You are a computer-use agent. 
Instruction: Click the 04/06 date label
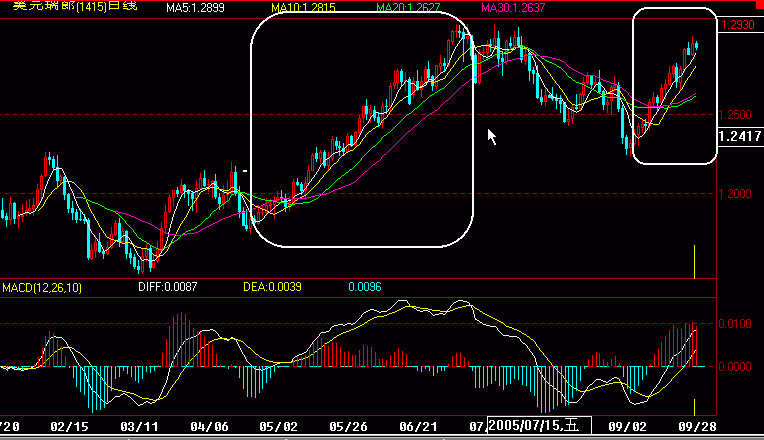[x=210, y=427]
